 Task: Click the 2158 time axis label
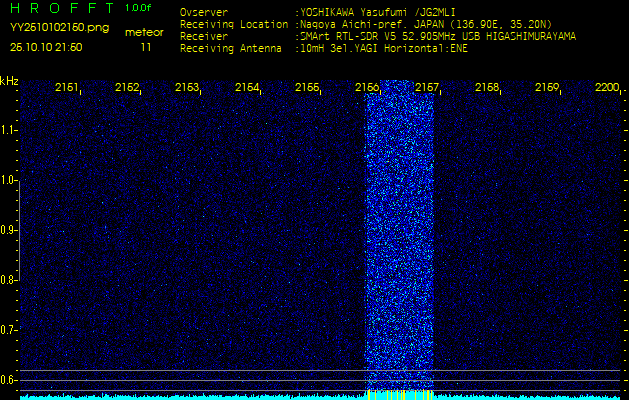[x=487, y=87]
